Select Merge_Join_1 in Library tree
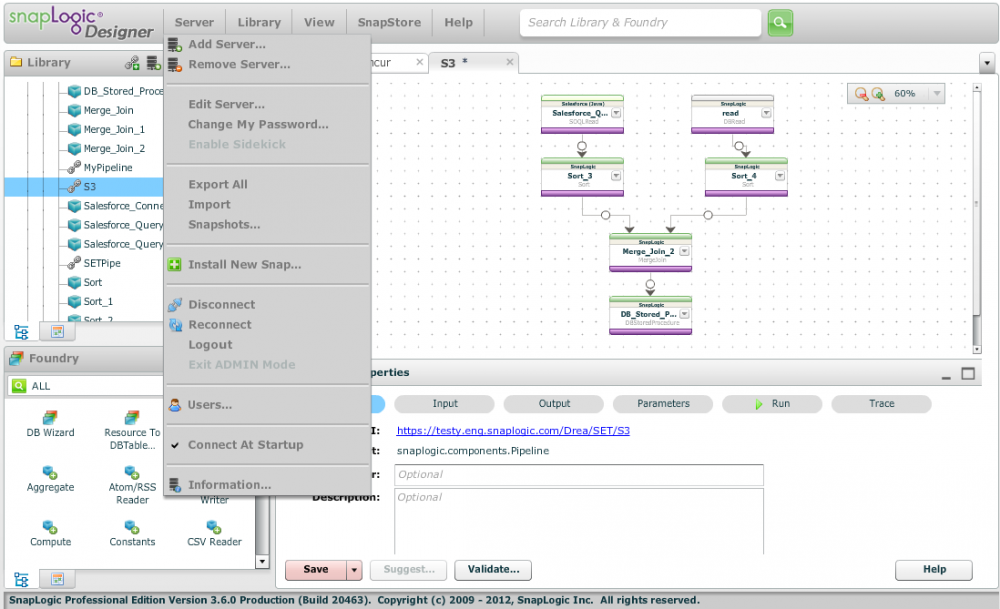This screenshot has width=1000, height=609. [114, 129]
